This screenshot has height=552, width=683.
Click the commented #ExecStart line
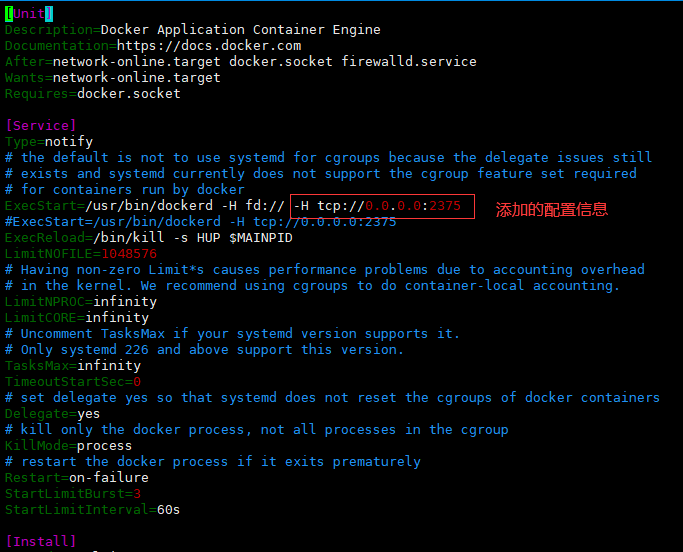pyautogui.click(x=200, y=222)
